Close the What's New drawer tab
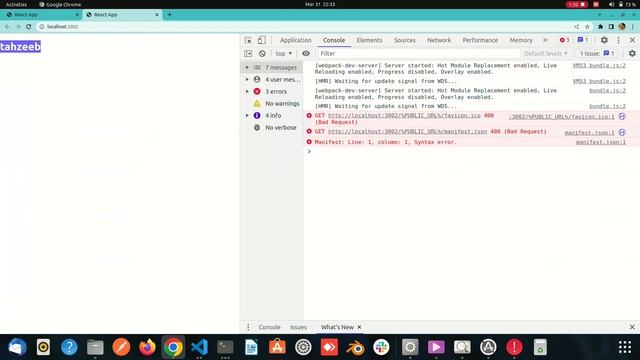This screenshot has width=640, height=360. pos(359,327)
